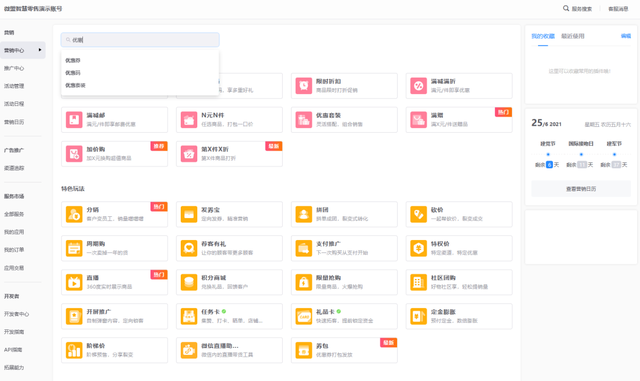
Task: Click the 社区团购 building icon
Action: tap(418, 282)
